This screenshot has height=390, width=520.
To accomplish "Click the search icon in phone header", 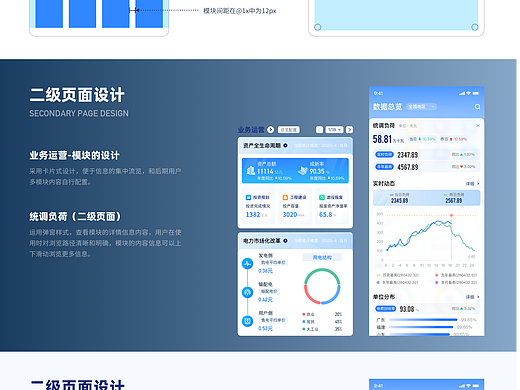I will [x=477, y=107].
